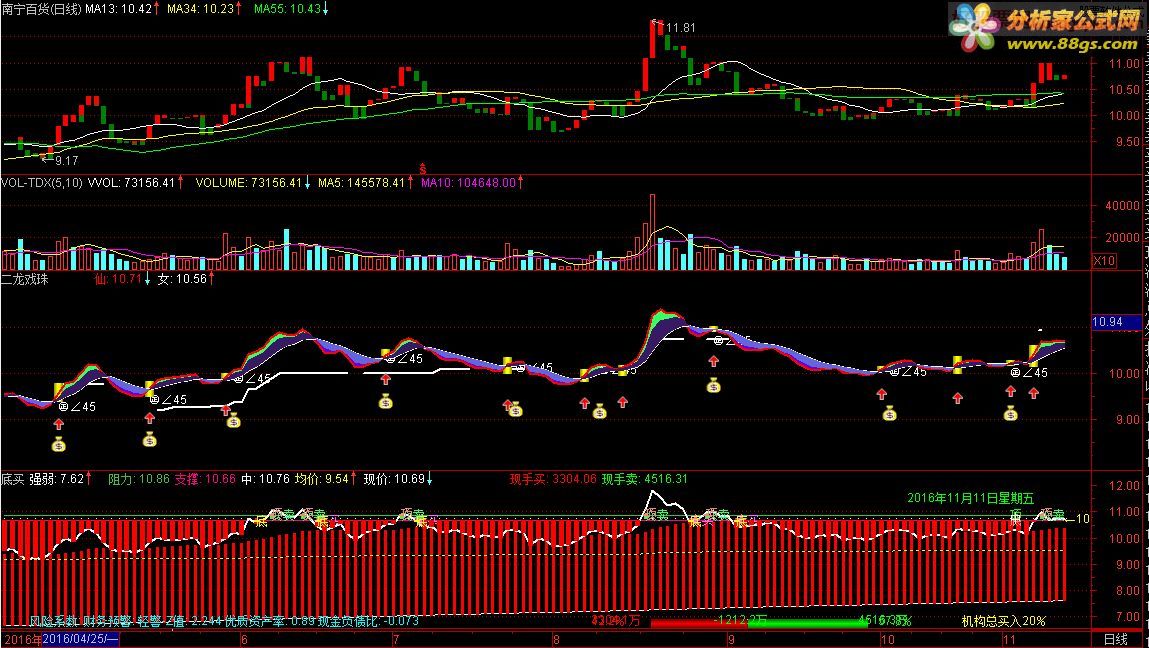Click the 机构总买入20% label
The height and width of the screenshot is (648, 1149).
click(1003, 621)
